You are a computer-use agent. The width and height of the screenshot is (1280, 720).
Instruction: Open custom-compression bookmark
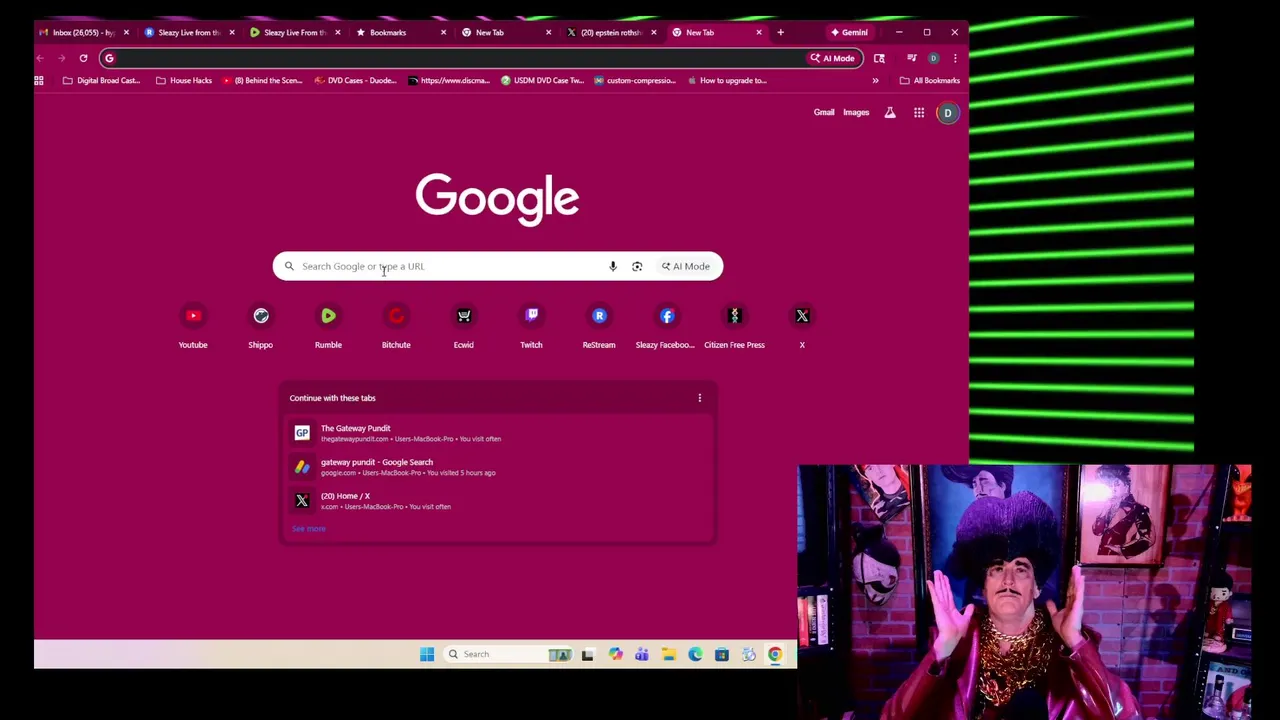(x=635, y=80)
